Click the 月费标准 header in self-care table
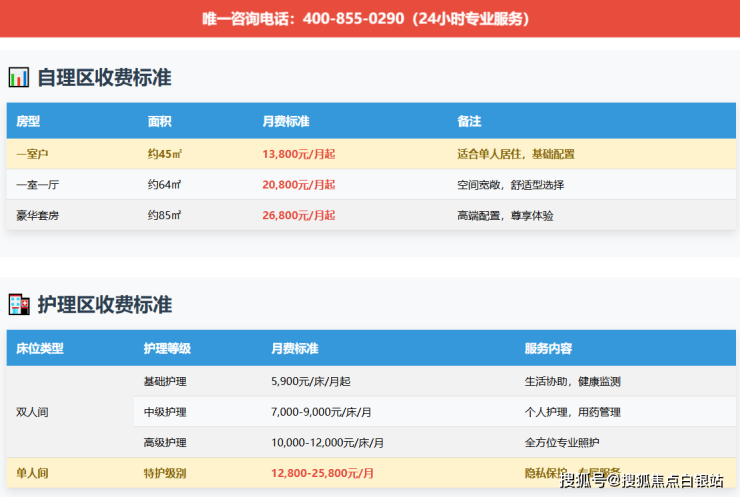This screenshot has height=497, width=740. point(286,121)
